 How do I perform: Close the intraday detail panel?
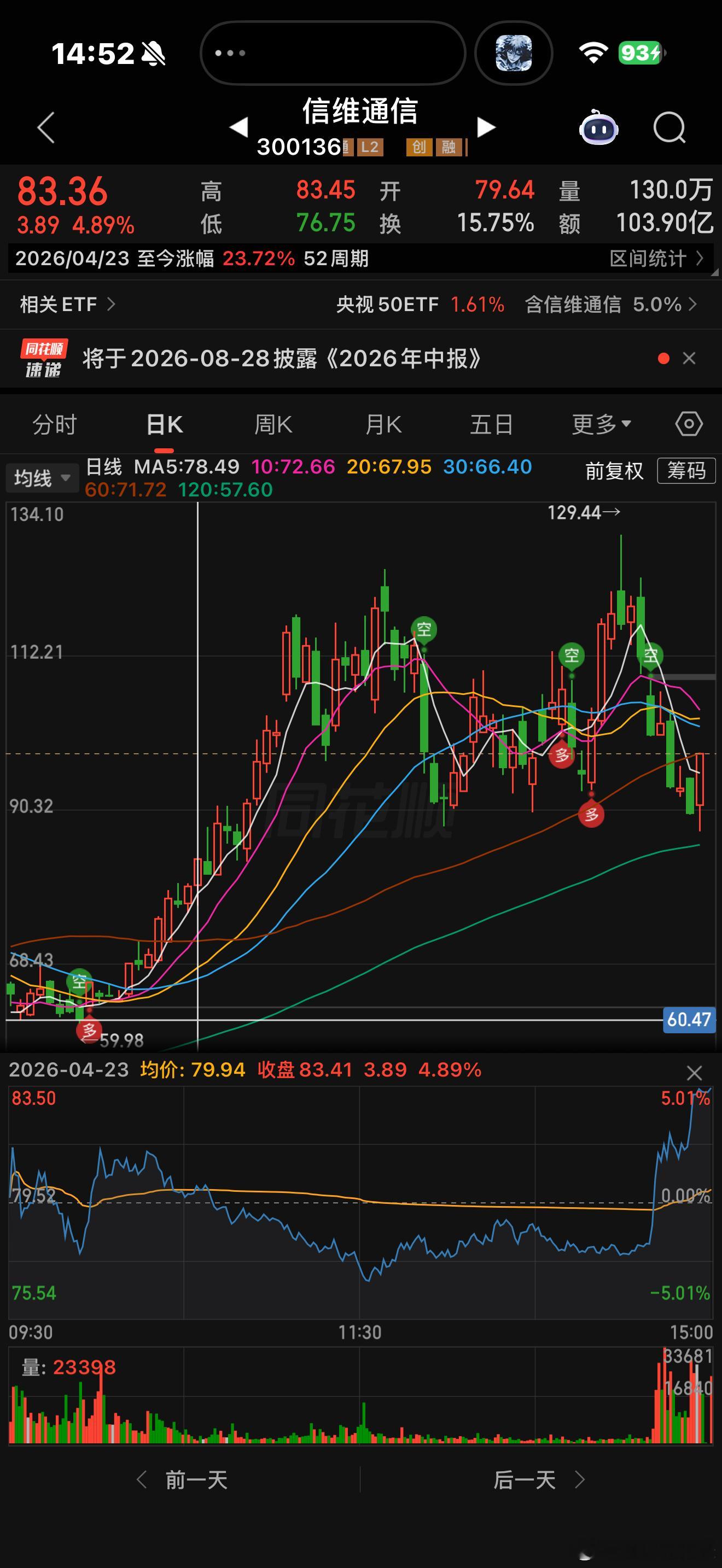[694, 1073]
